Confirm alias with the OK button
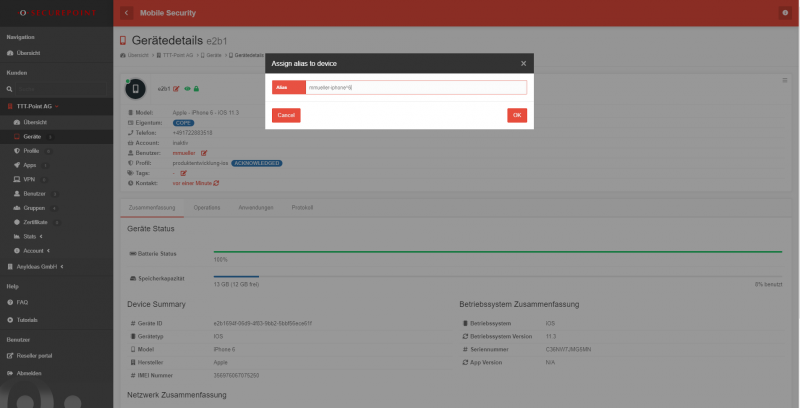This screenshot has width=800, height=408. point(516,115)
